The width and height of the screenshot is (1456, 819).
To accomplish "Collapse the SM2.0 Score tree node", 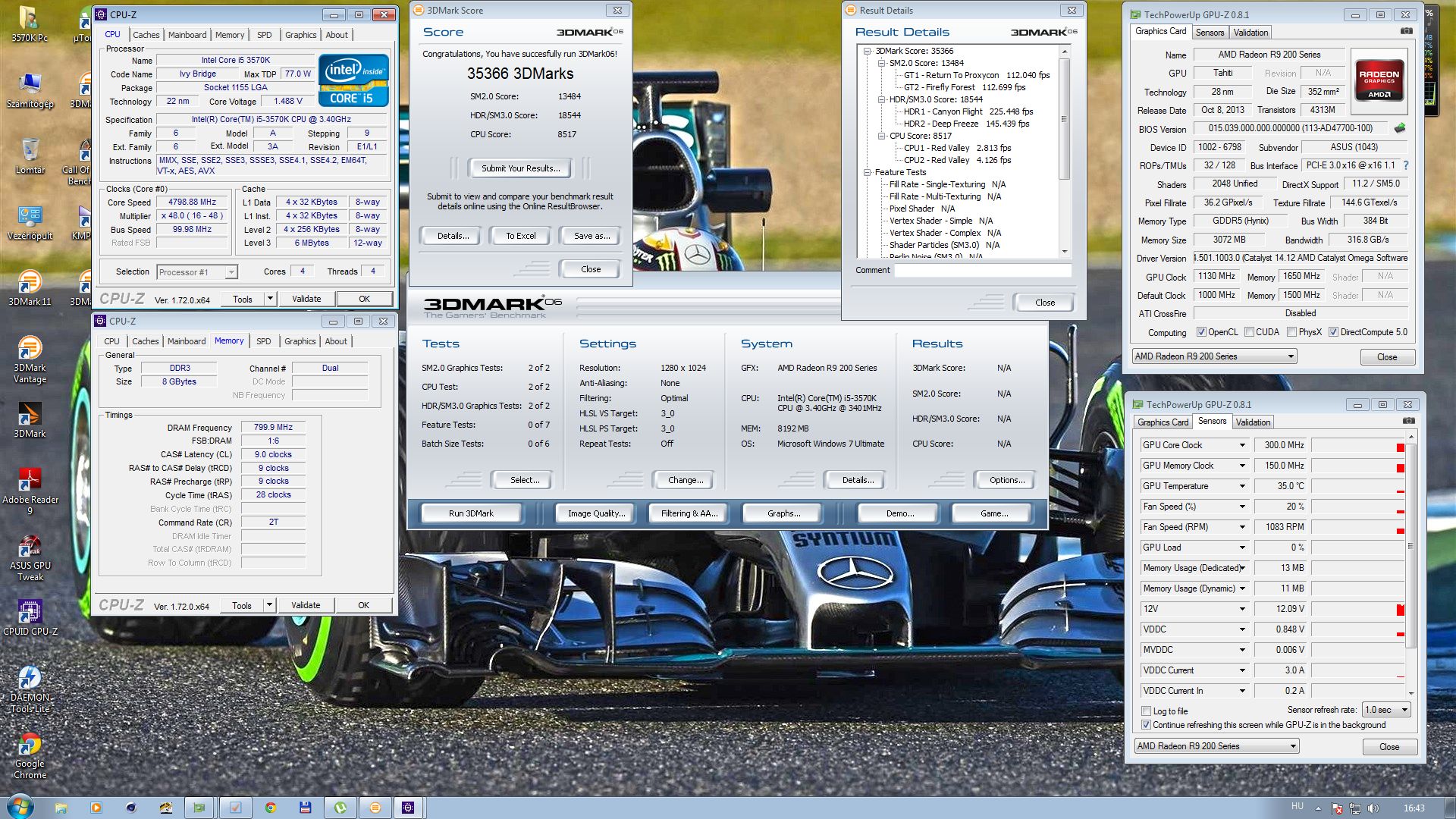I will (x=882, y=63).
